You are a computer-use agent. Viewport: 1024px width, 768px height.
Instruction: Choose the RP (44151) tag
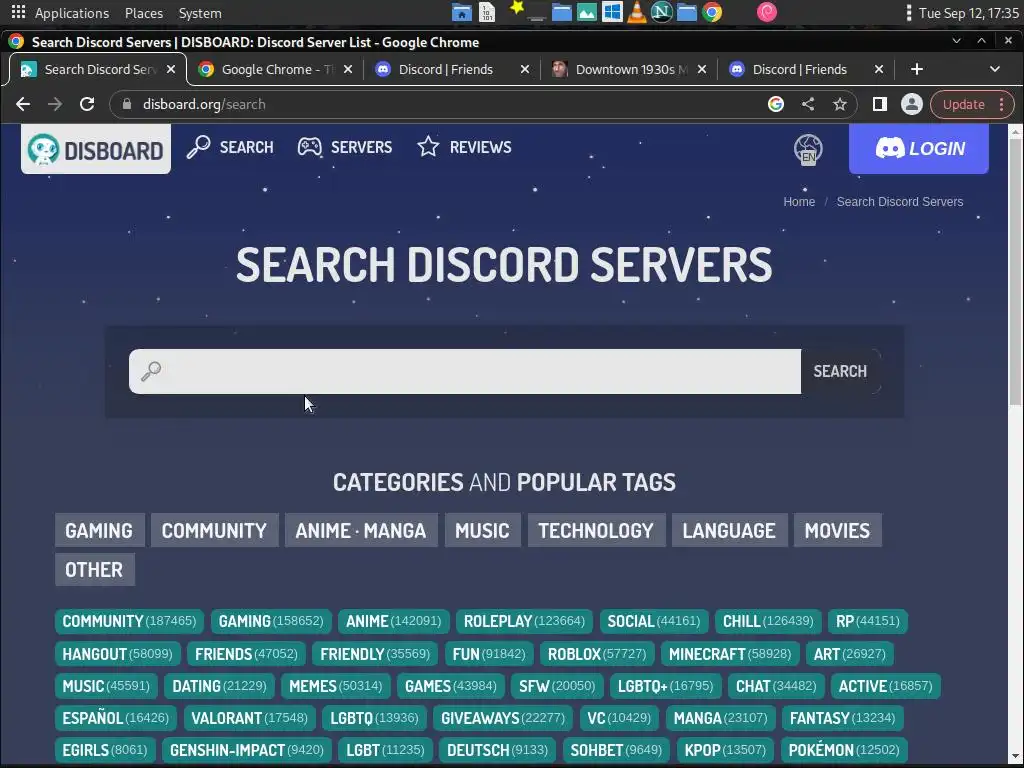pyautogui.click(x=868, y=621)
